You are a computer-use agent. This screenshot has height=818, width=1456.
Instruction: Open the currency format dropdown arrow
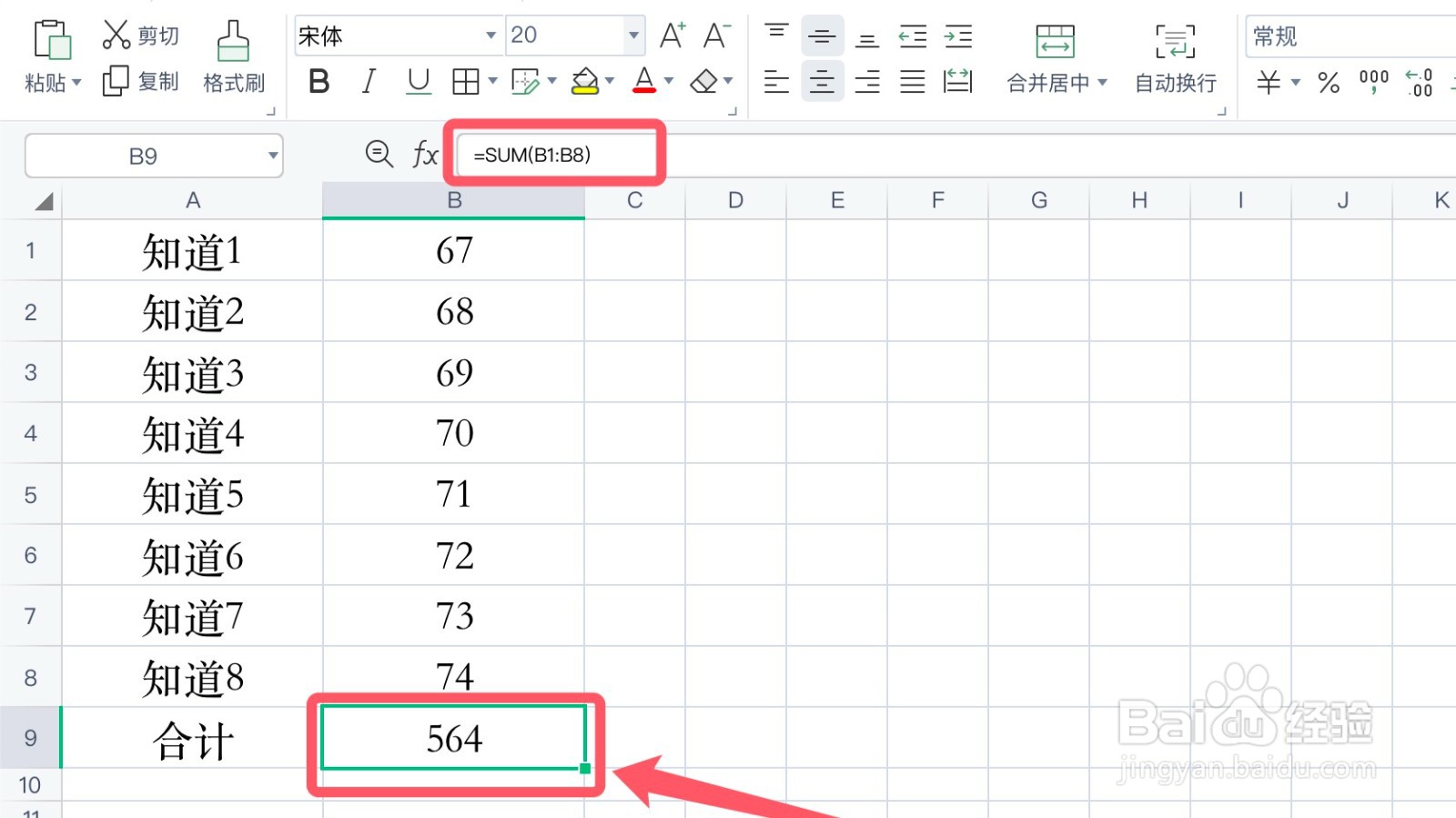tap(1296, 83)
